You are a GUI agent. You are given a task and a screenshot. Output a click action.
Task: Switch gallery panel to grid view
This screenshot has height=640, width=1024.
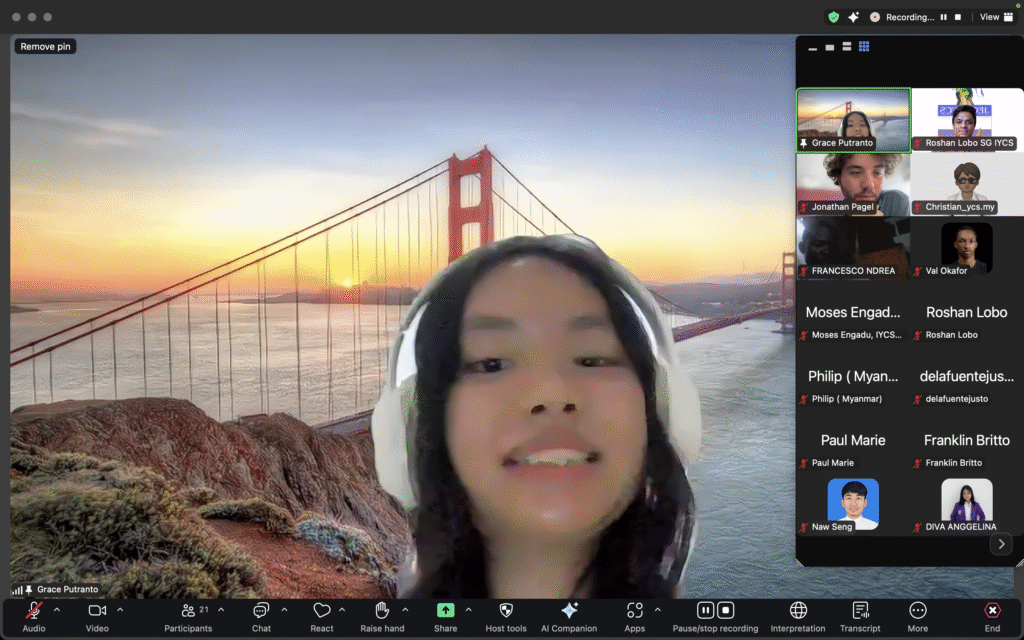[864, 46]
